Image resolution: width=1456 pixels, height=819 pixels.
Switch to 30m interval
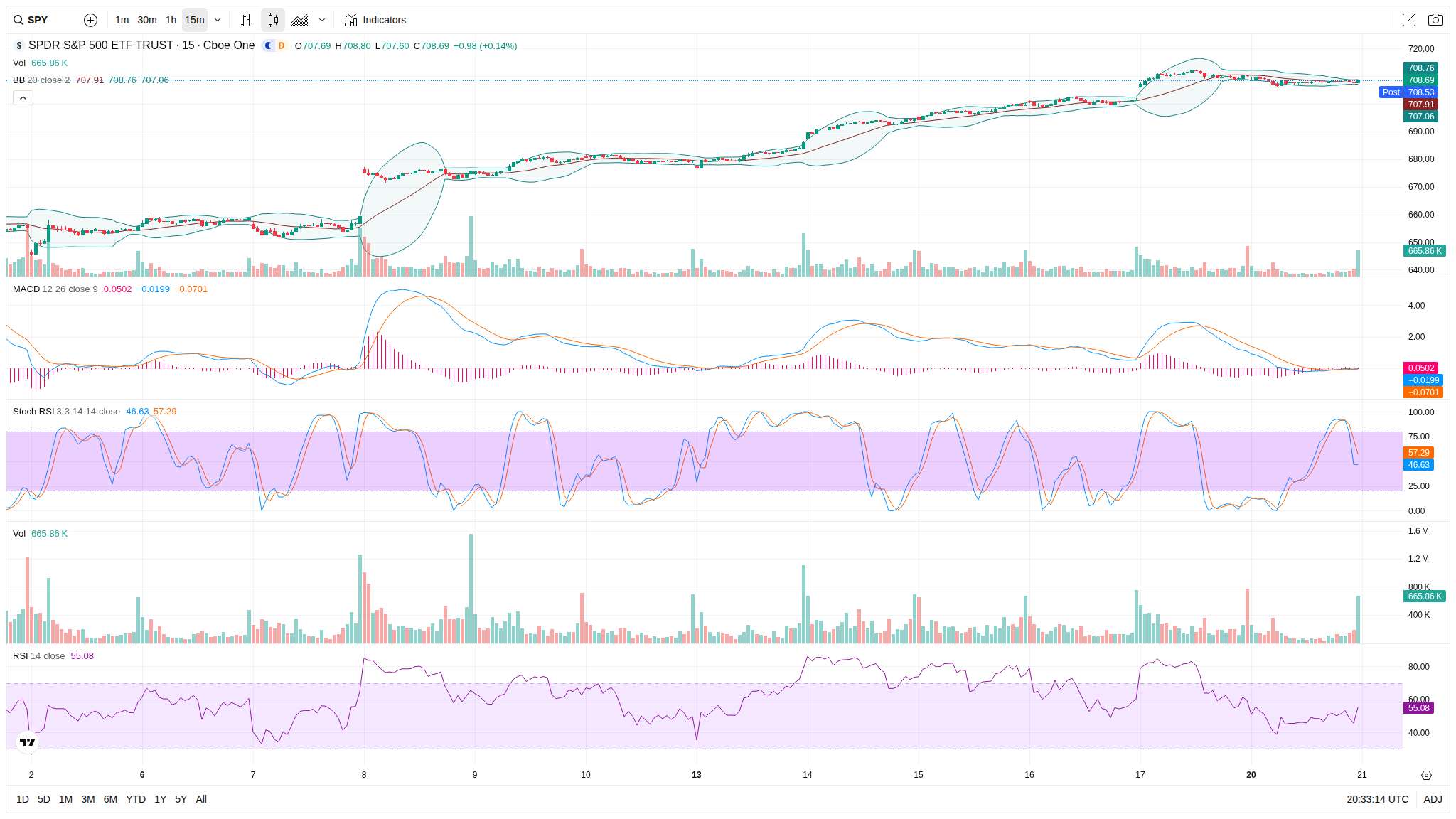tap(147, 20)
